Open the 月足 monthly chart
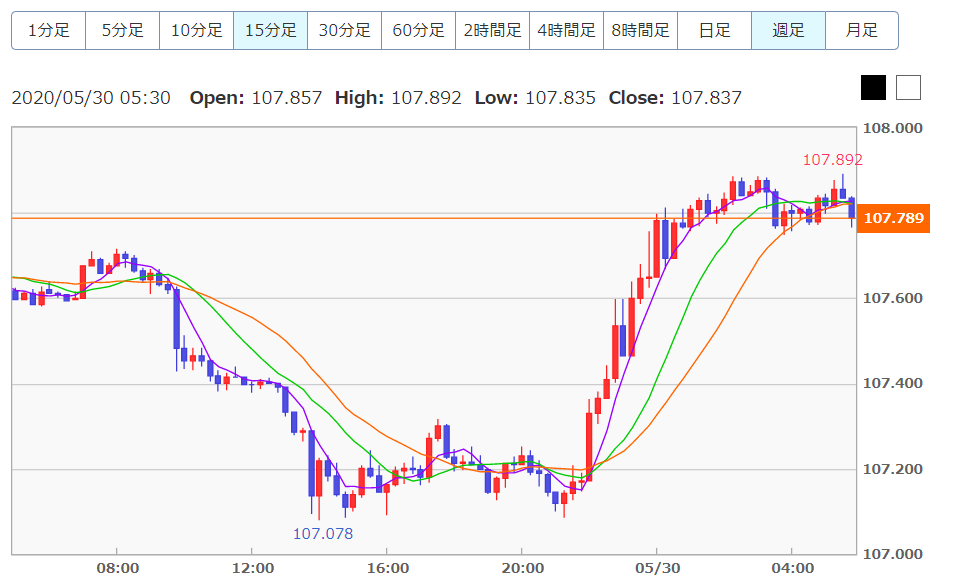Screen dimensions: 953x584 tap(862, 30)
